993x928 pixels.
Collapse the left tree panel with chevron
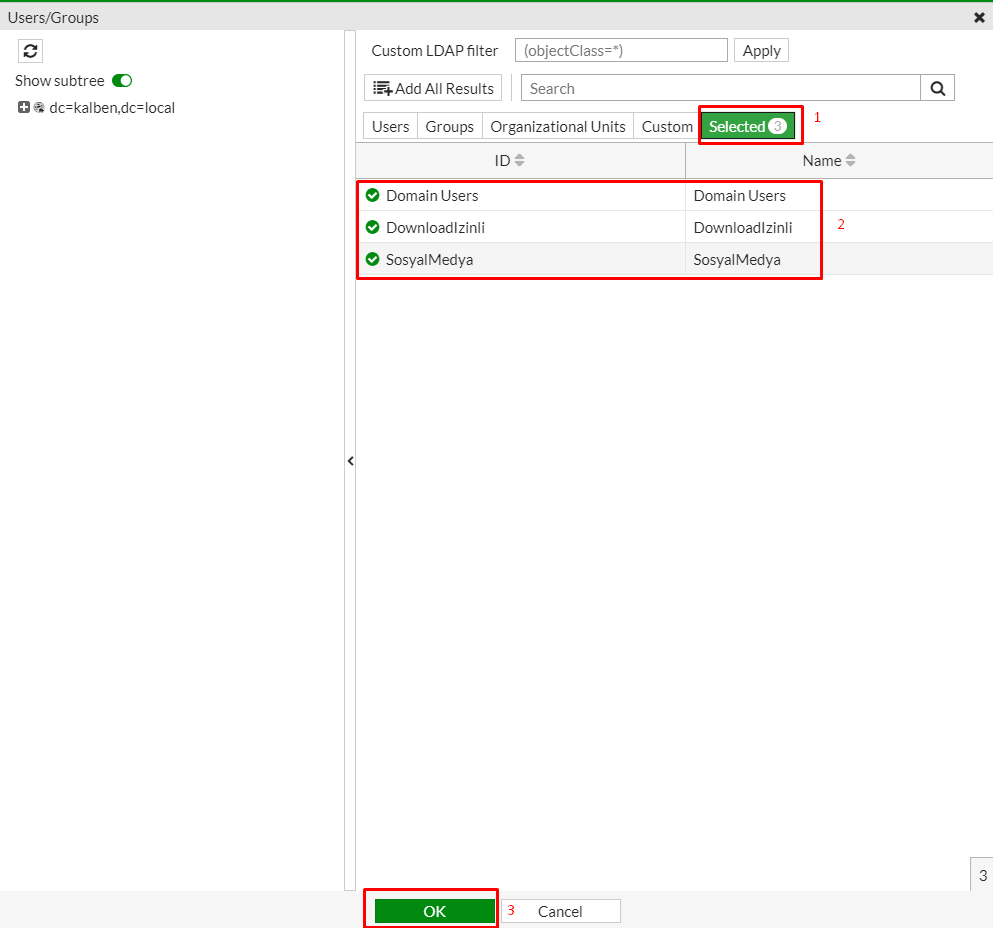(350, 461)
